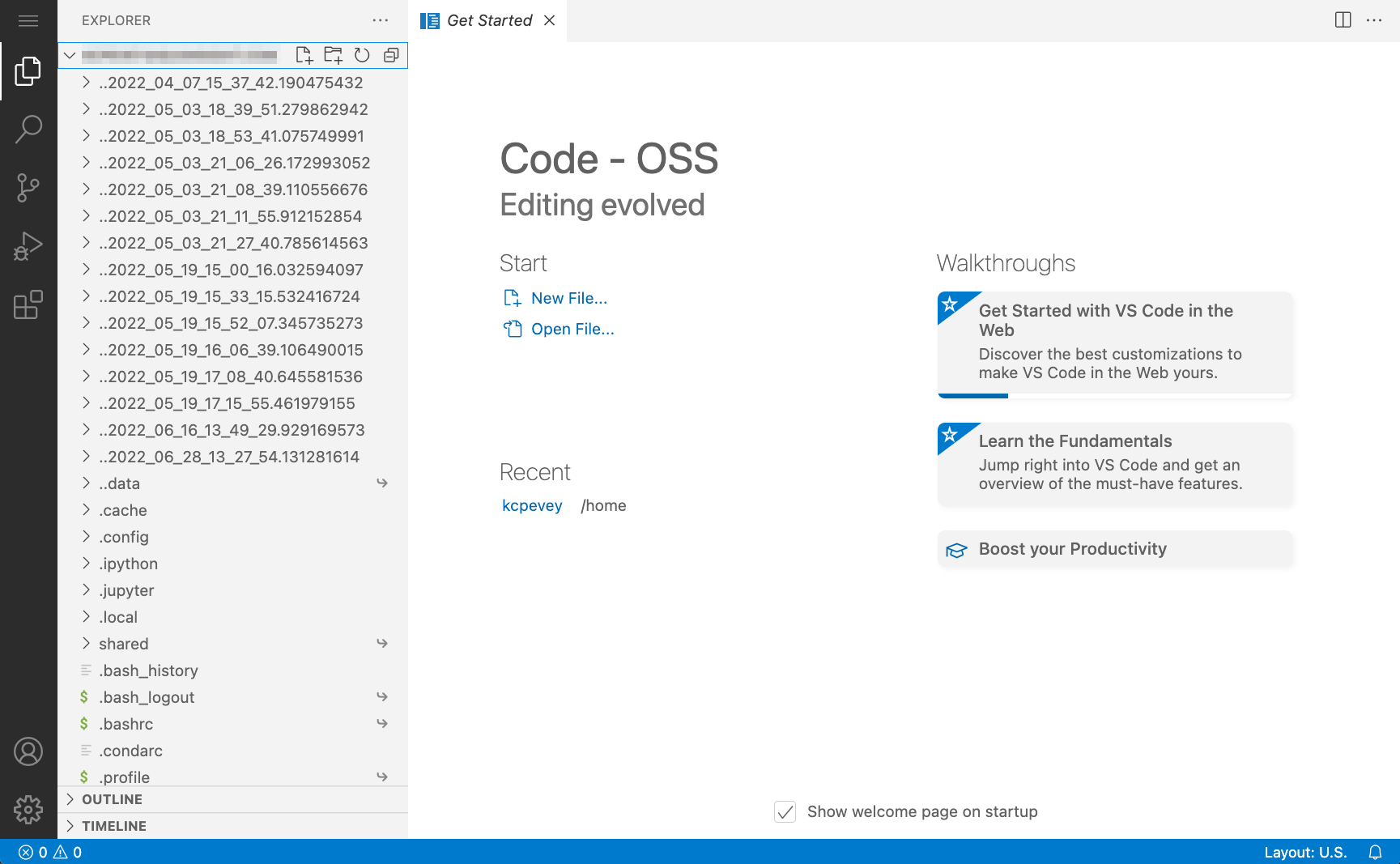Click the New File link under Start
Image resolution: width=1400 pixels, height=864 pixels.
(569, 297)
